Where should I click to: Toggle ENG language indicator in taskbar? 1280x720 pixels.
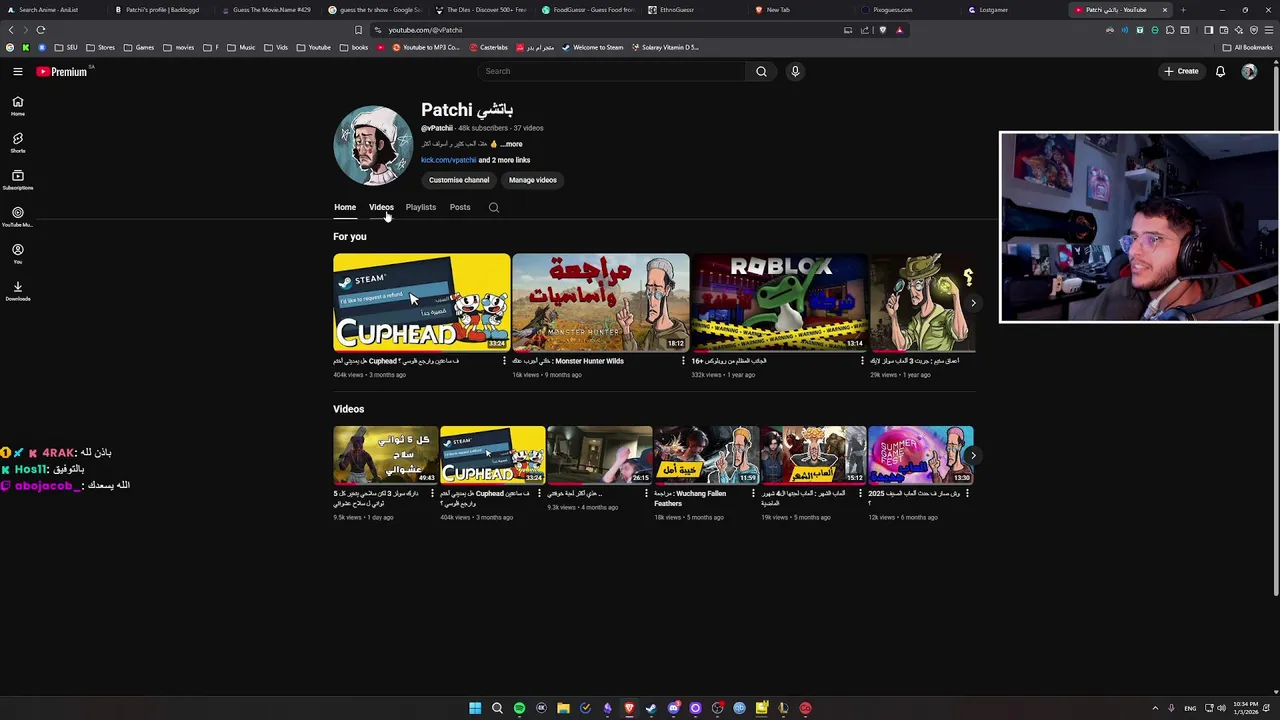click(x=1190, y=708)
